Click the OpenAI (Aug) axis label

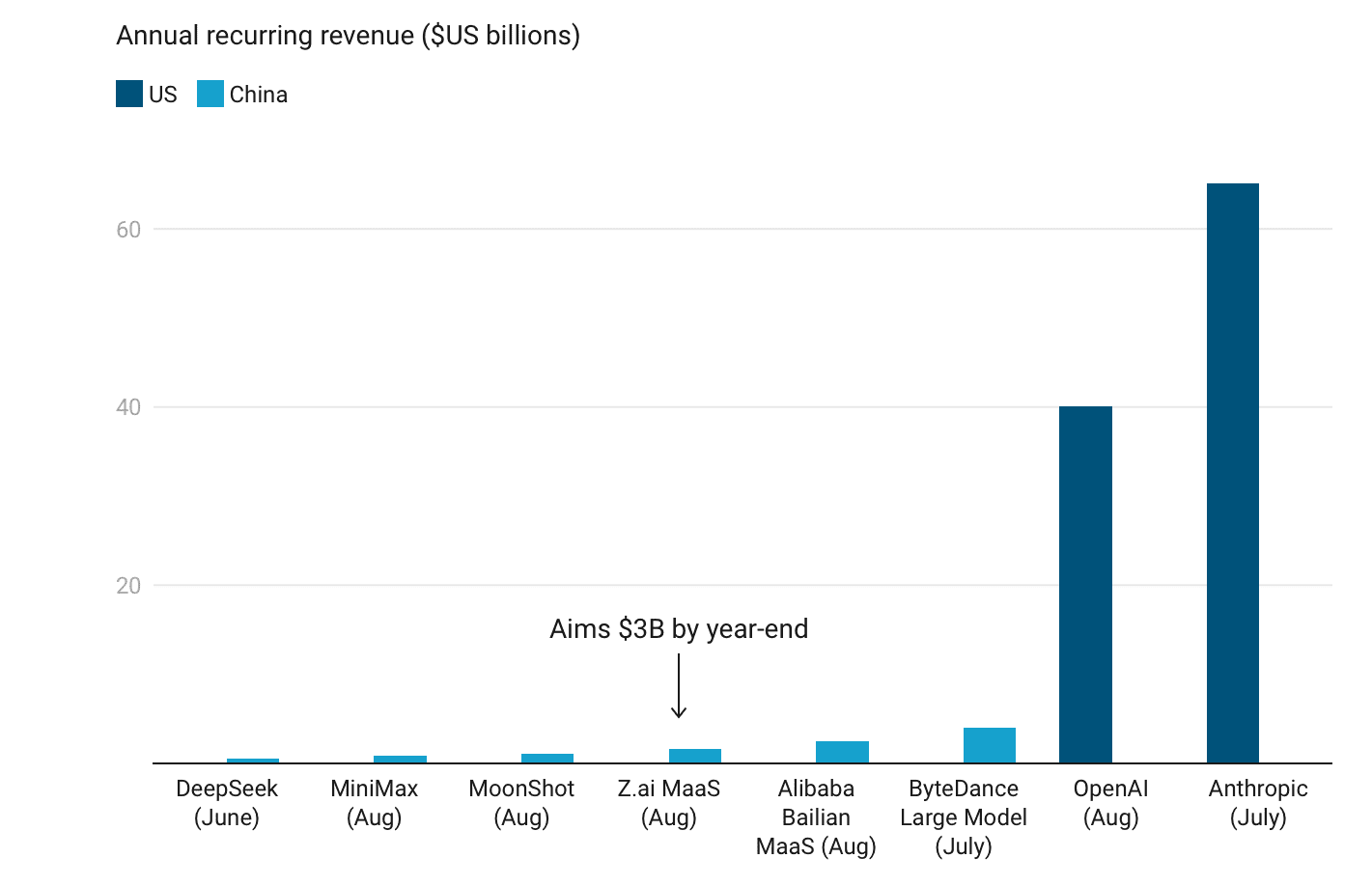coord(1111,803)
